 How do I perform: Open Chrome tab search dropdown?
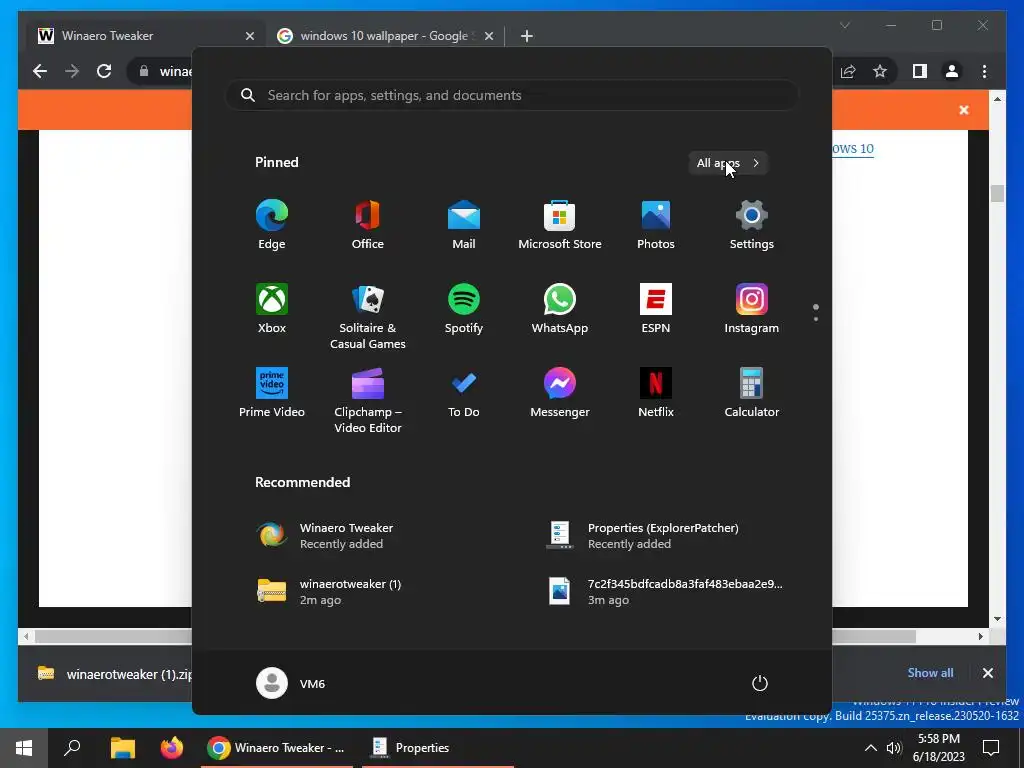[x=845, y=25]
